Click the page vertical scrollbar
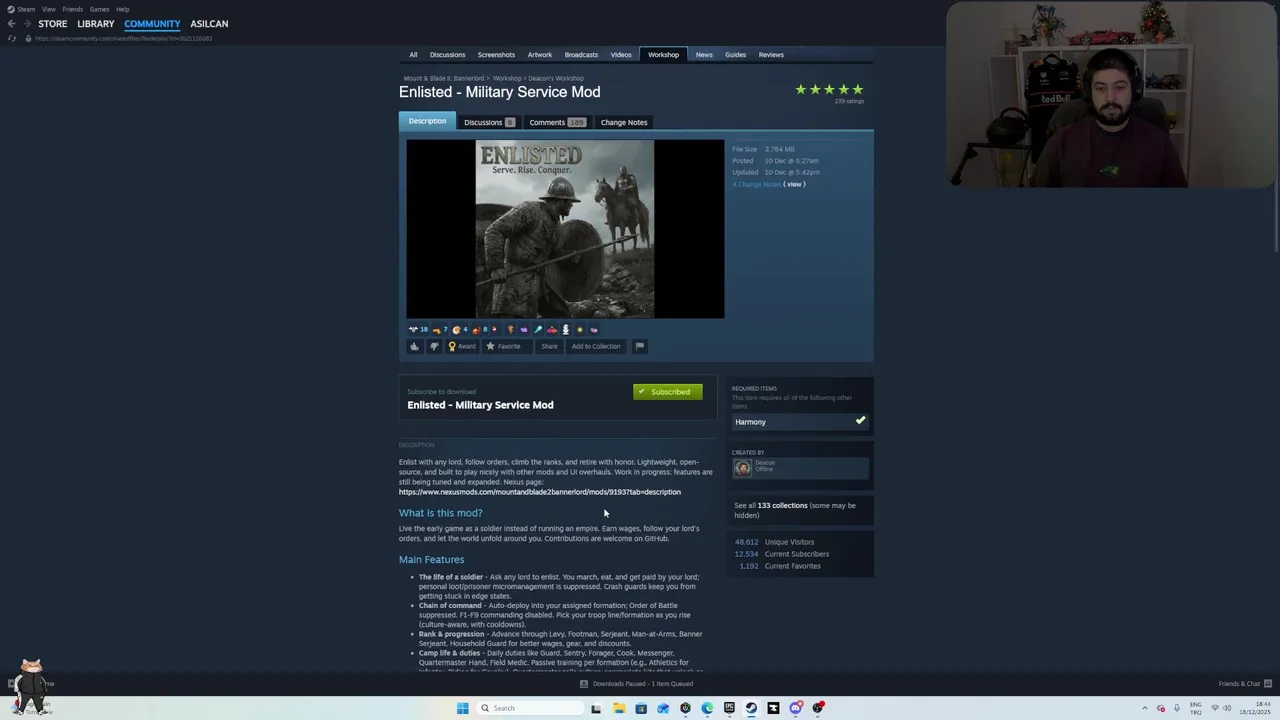This screenshot has height=720, width=1280. 1276,150
